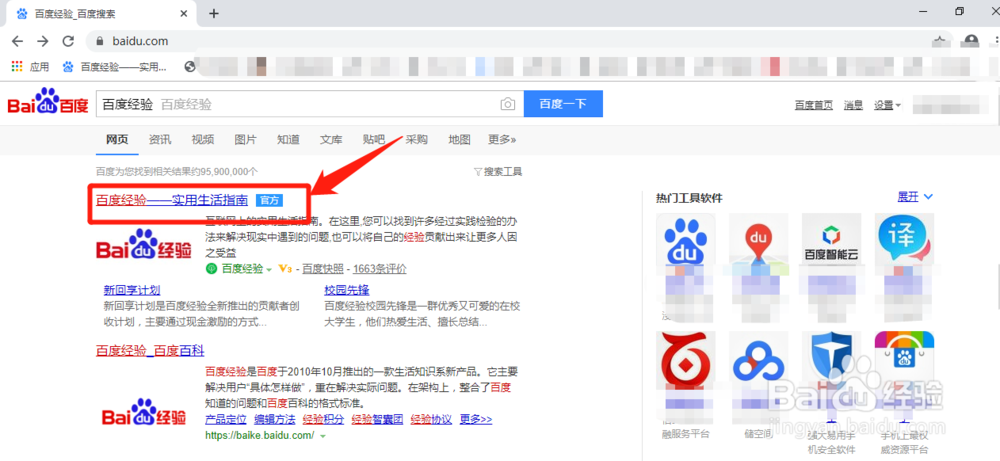The width and height of the screenshot is (1000, 461).
Task: Open a new browser tab
Action: click(214, 13)
